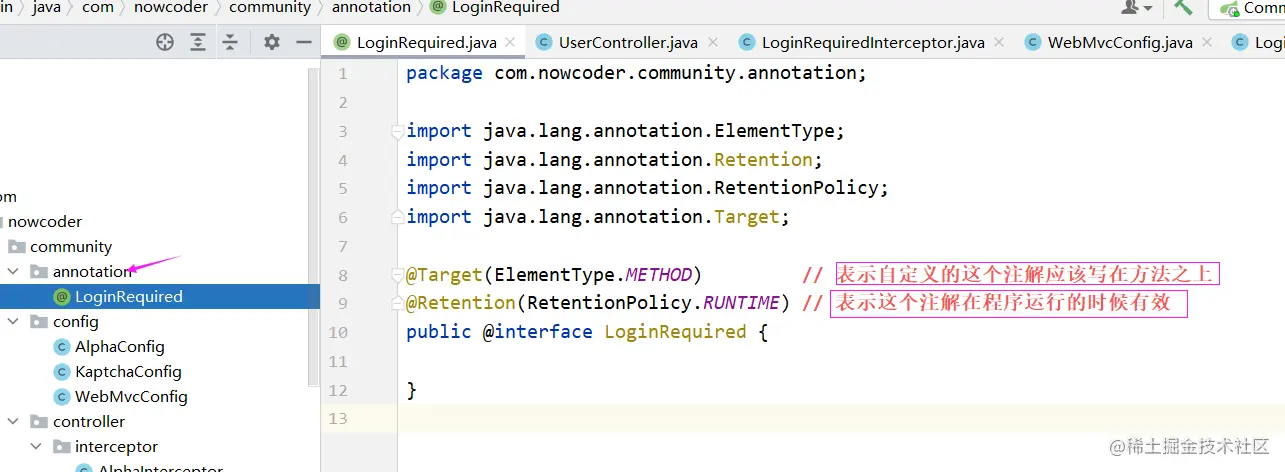Click line number 10 in the gutter
Image resolution: width=1285 pixels, height=472 pixels.
[337, 332]
